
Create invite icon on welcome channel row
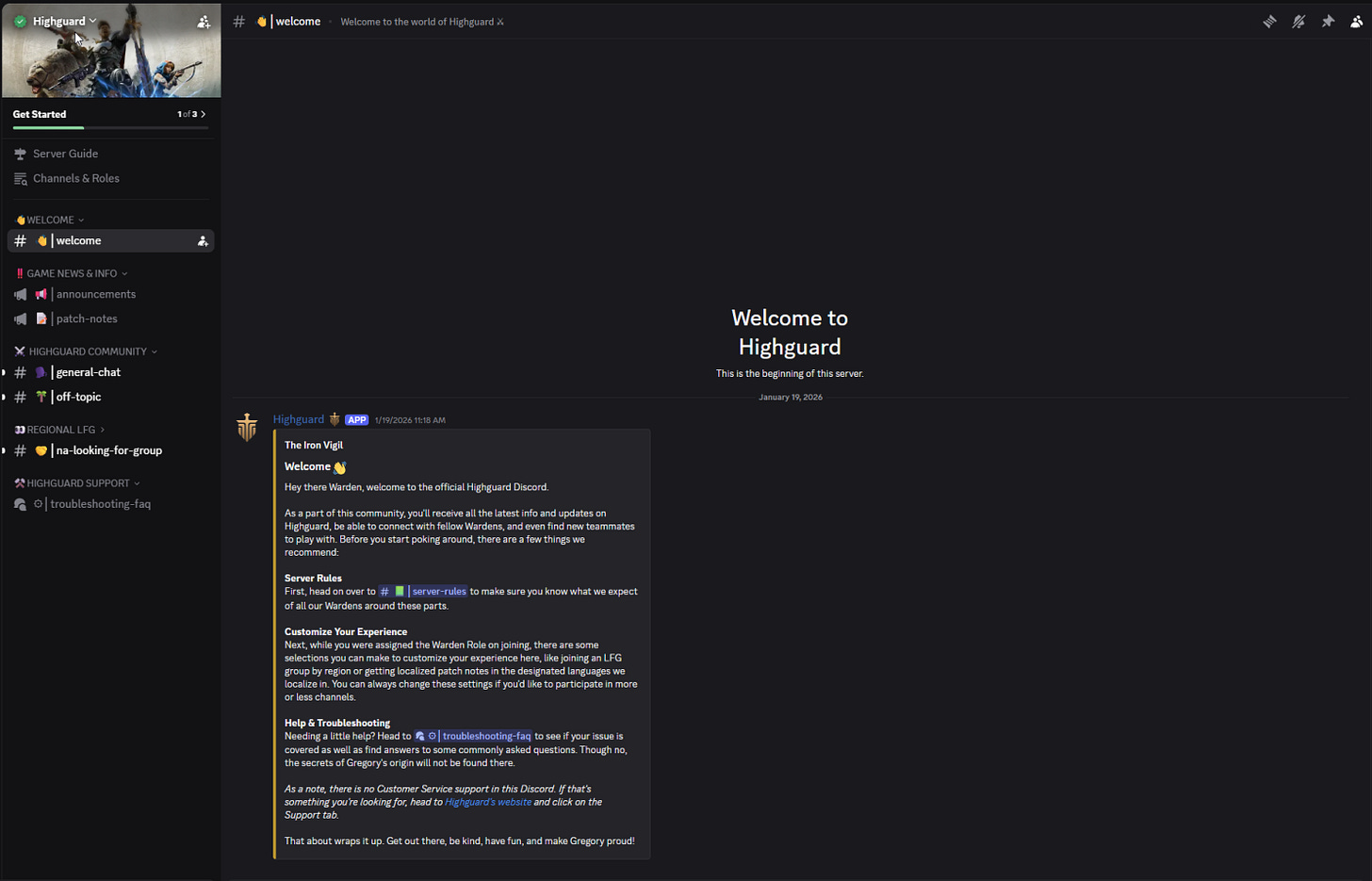(x=203, y=241)
